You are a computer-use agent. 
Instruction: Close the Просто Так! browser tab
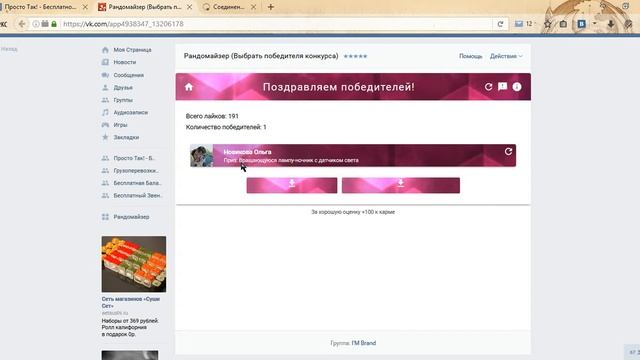[85, 7]
